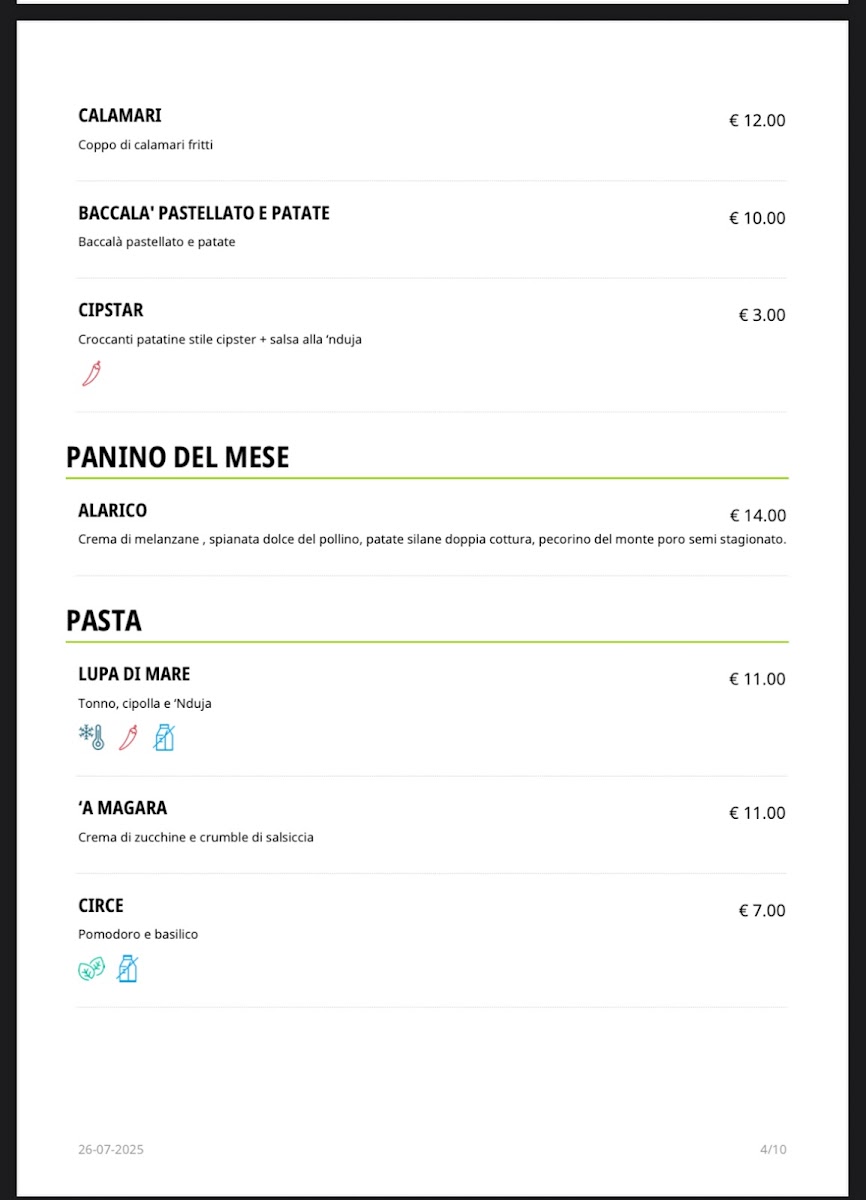866x1200 pixels.
Task: Click the Panino del Mese section heading
Action: pos(178,458)
